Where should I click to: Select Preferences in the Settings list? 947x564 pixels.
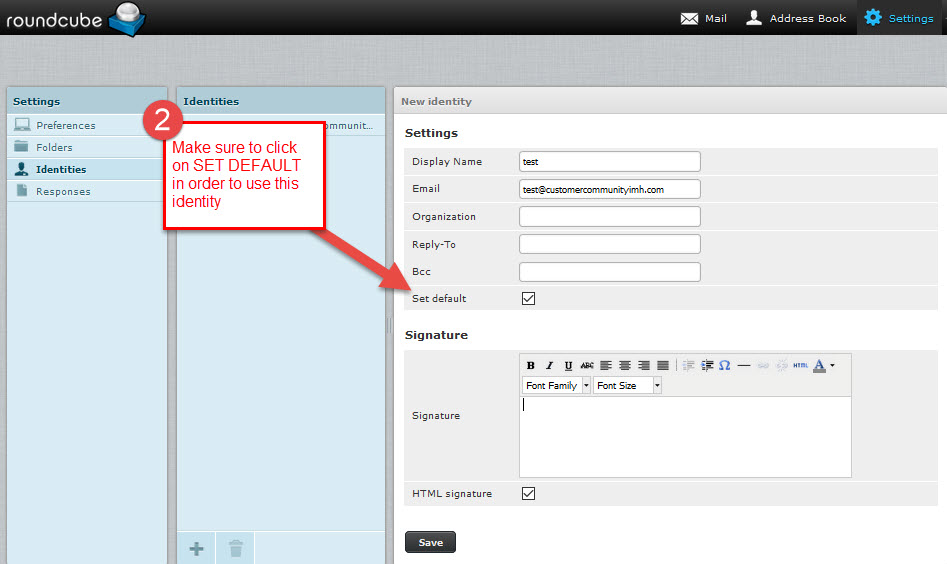[66, 125]
